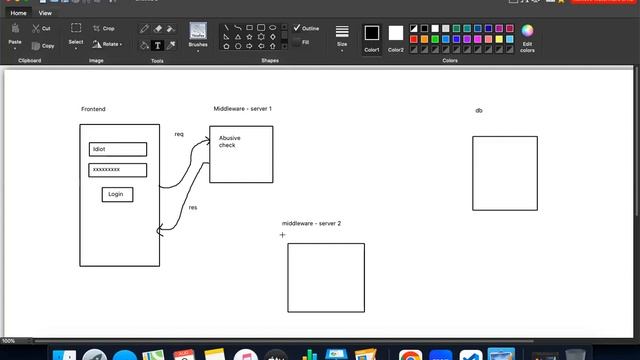The image size is (640, 360).
Task: Click the 'Idiot' text box on canvas
Action: [118, 149]
